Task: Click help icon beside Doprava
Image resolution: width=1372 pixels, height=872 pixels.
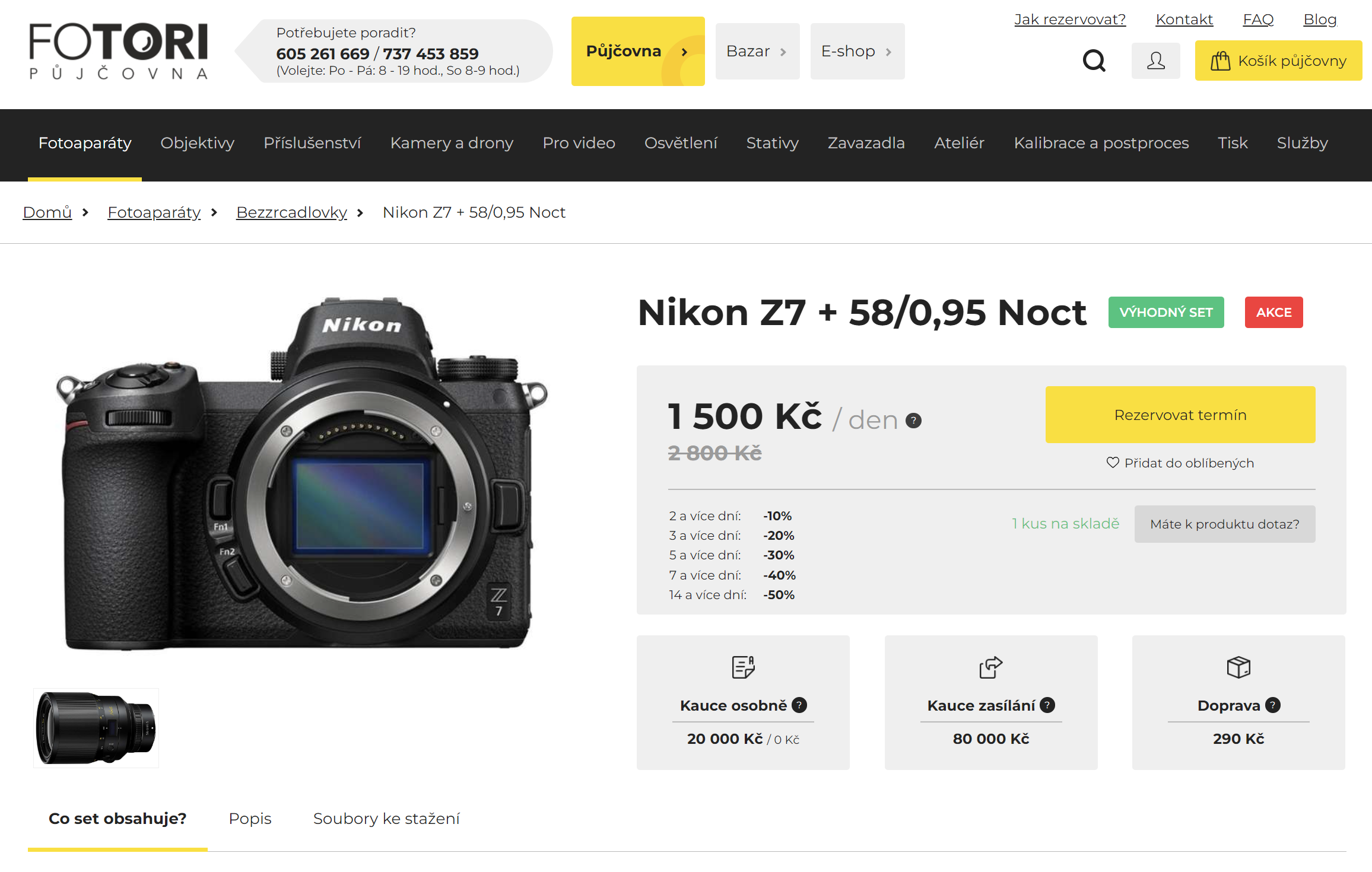Action: pyautogui.click(x=1273, y=705)
